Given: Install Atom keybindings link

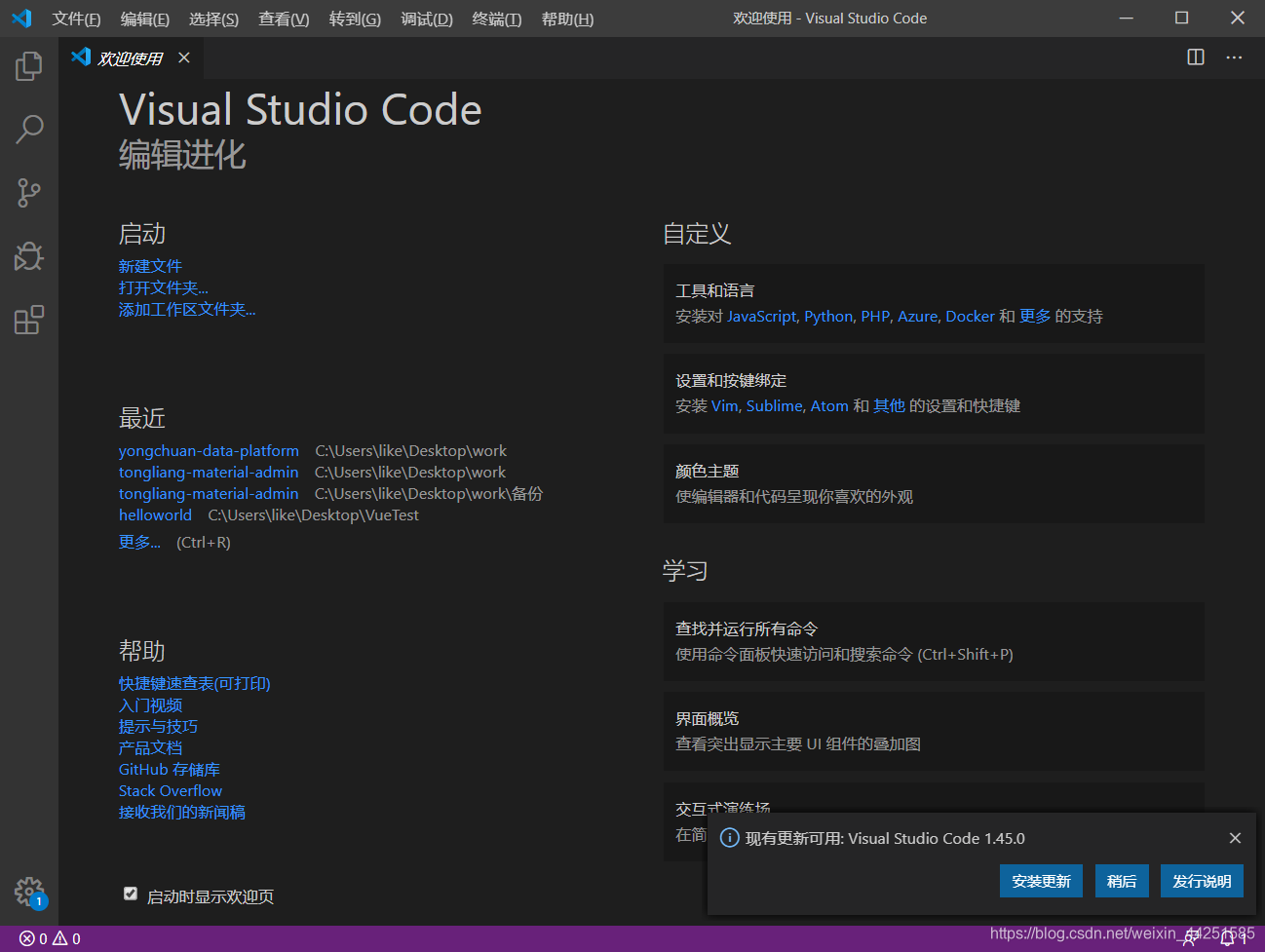Looking at the screenshot, I should click(829, 405).
